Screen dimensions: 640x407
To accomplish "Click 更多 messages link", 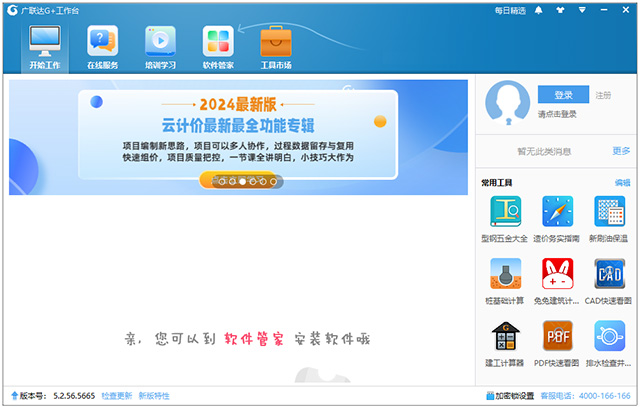I will [x=621, y=151].
